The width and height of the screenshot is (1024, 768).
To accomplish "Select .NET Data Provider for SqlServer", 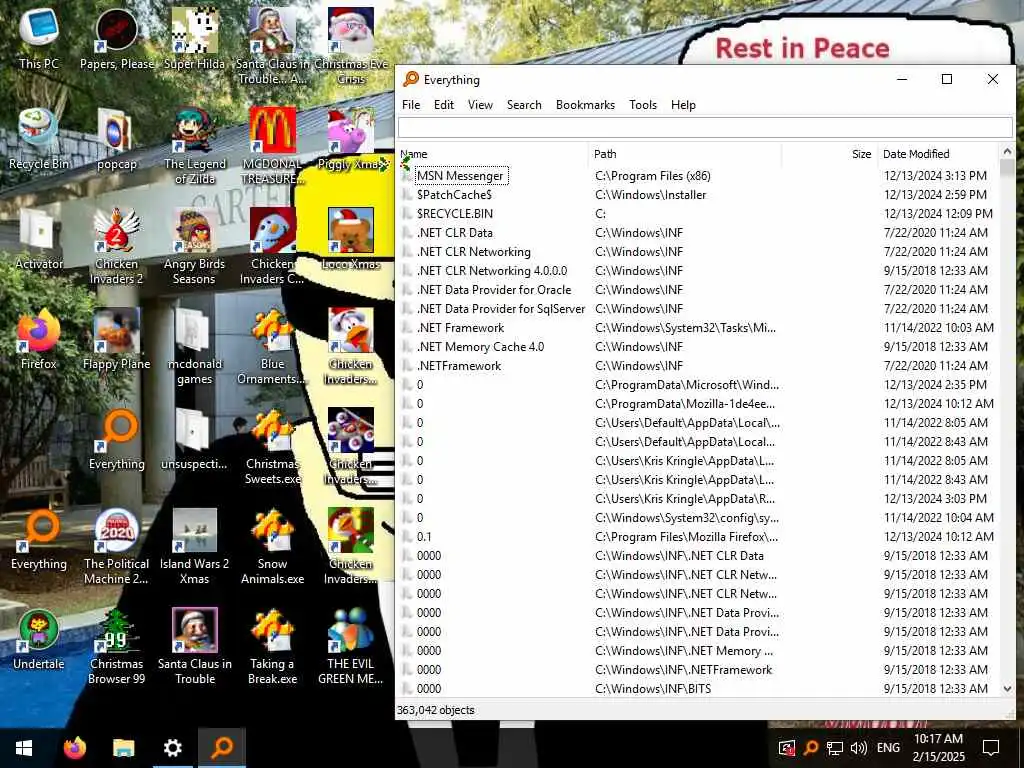I will pos(697,308).
